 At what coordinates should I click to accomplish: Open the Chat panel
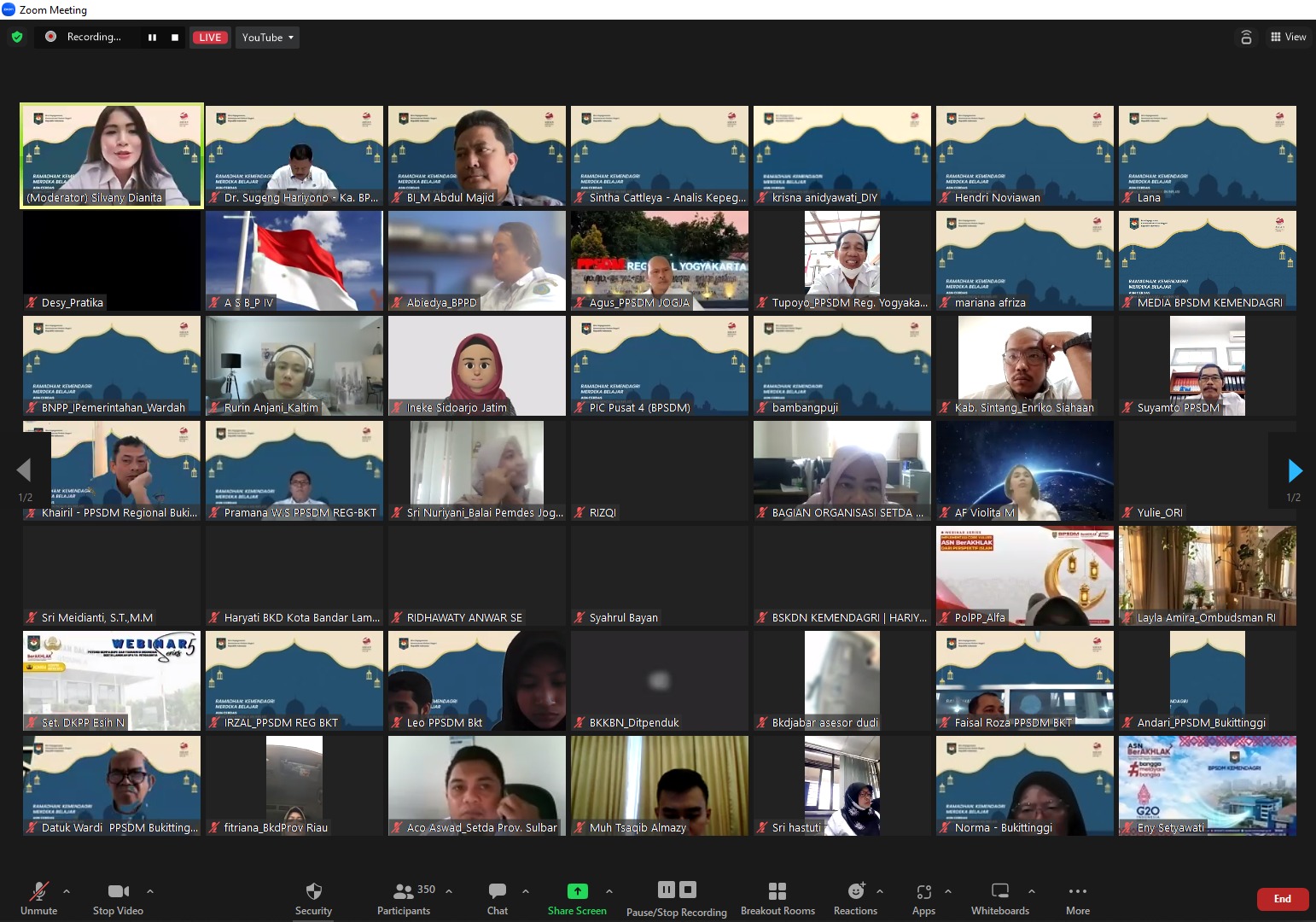tap(498, 898)
